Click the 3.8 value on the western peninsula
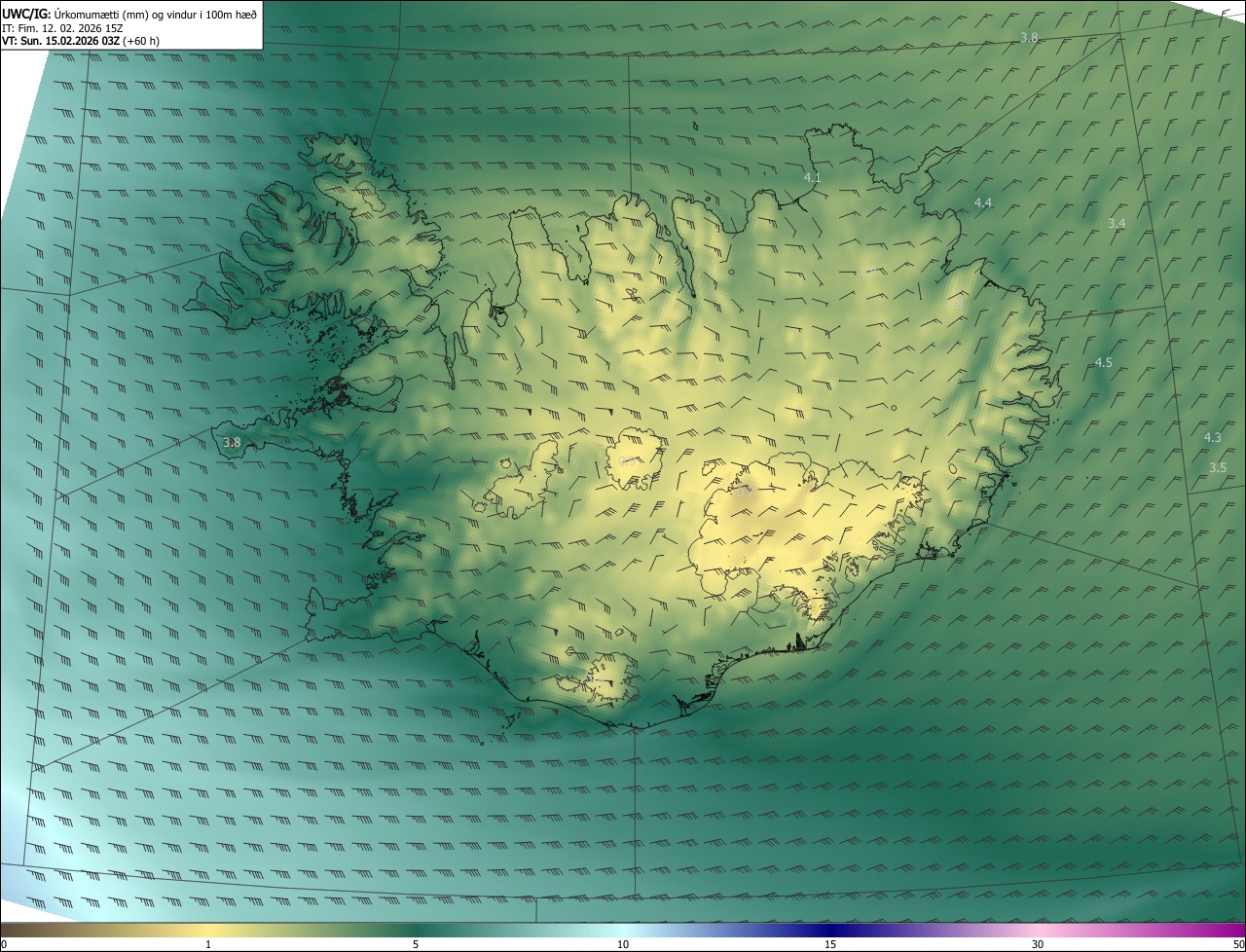 coord(232,442)
